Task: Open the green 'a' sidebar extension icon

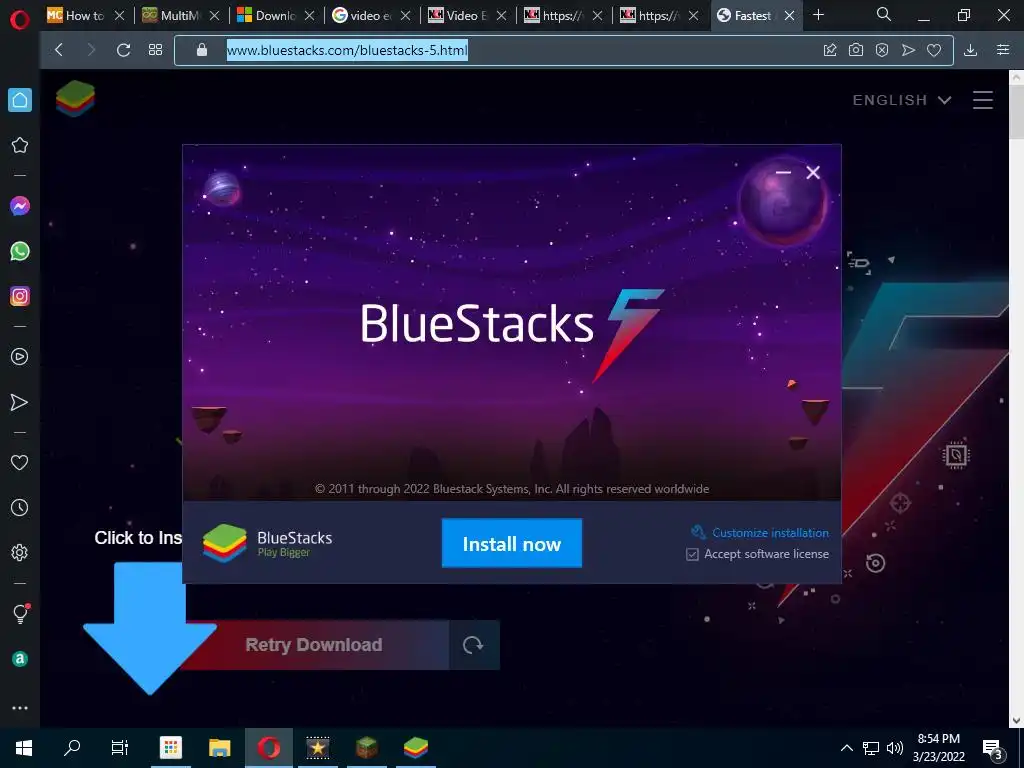Action: click(x=20, y=659)
